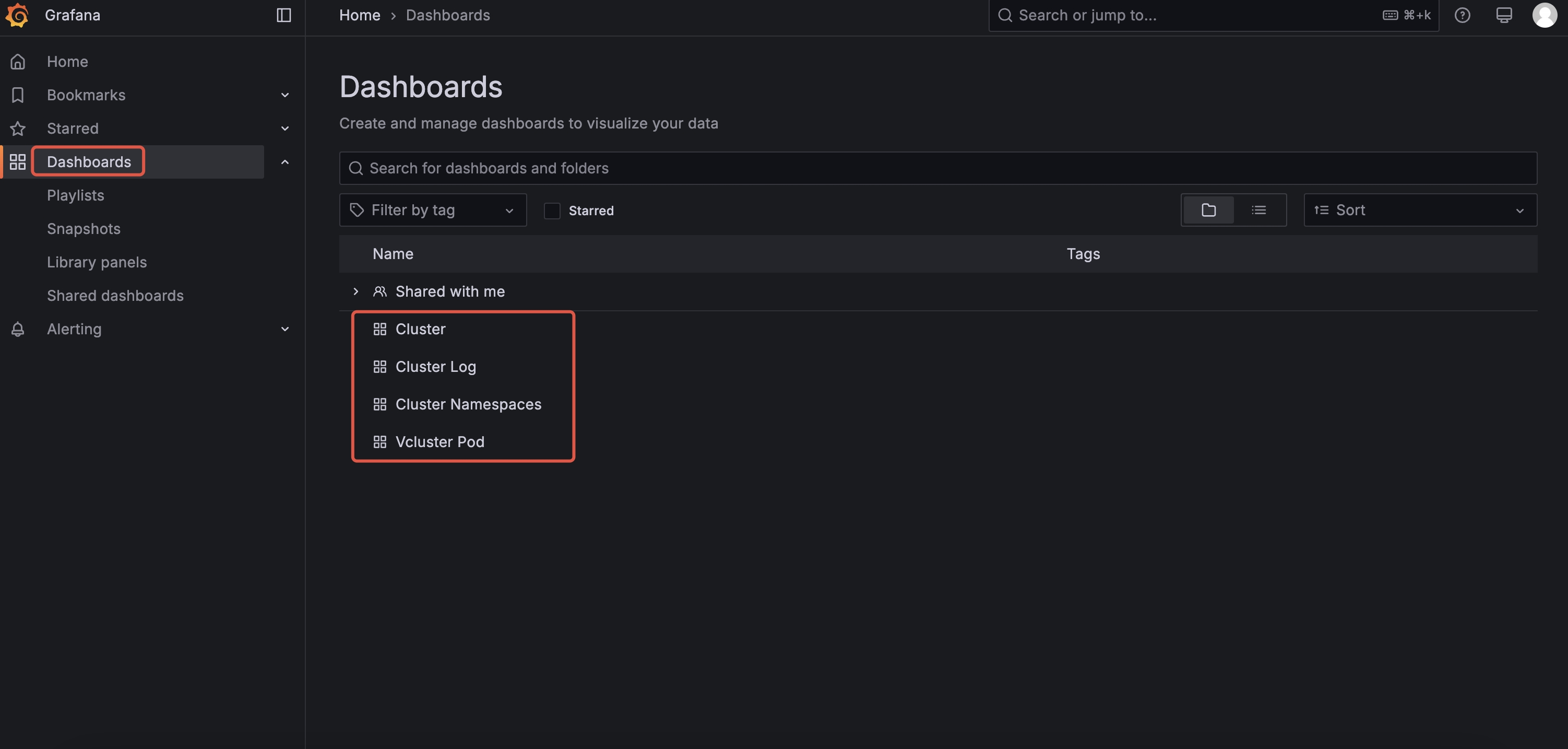Go to Playlists in sidebar

(76, 195)
